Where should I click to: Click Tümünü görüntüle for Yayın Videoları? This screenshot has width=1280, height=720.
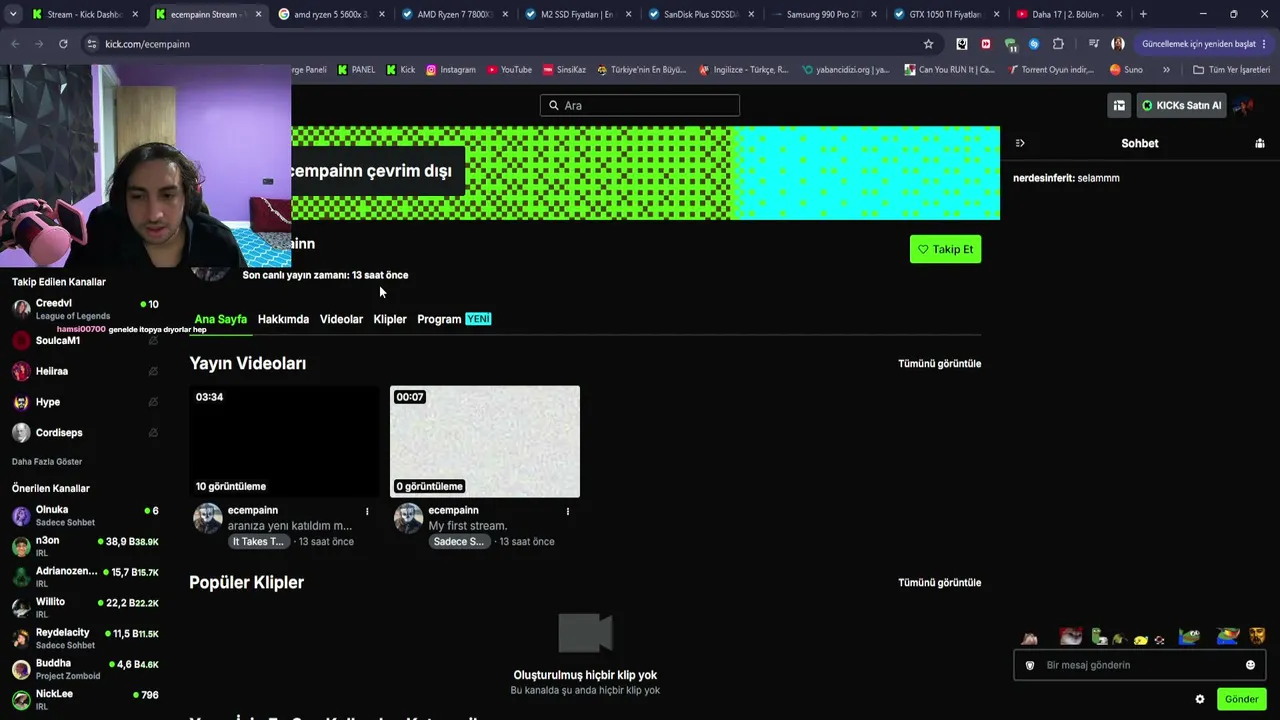(939, 364)
